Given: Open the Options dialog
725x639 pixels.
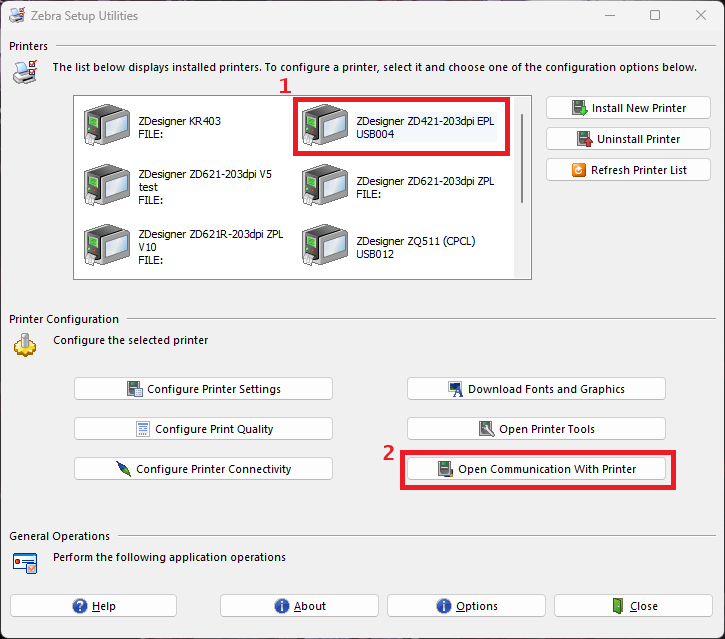Looking at the screenshot, I should (466, 606).
